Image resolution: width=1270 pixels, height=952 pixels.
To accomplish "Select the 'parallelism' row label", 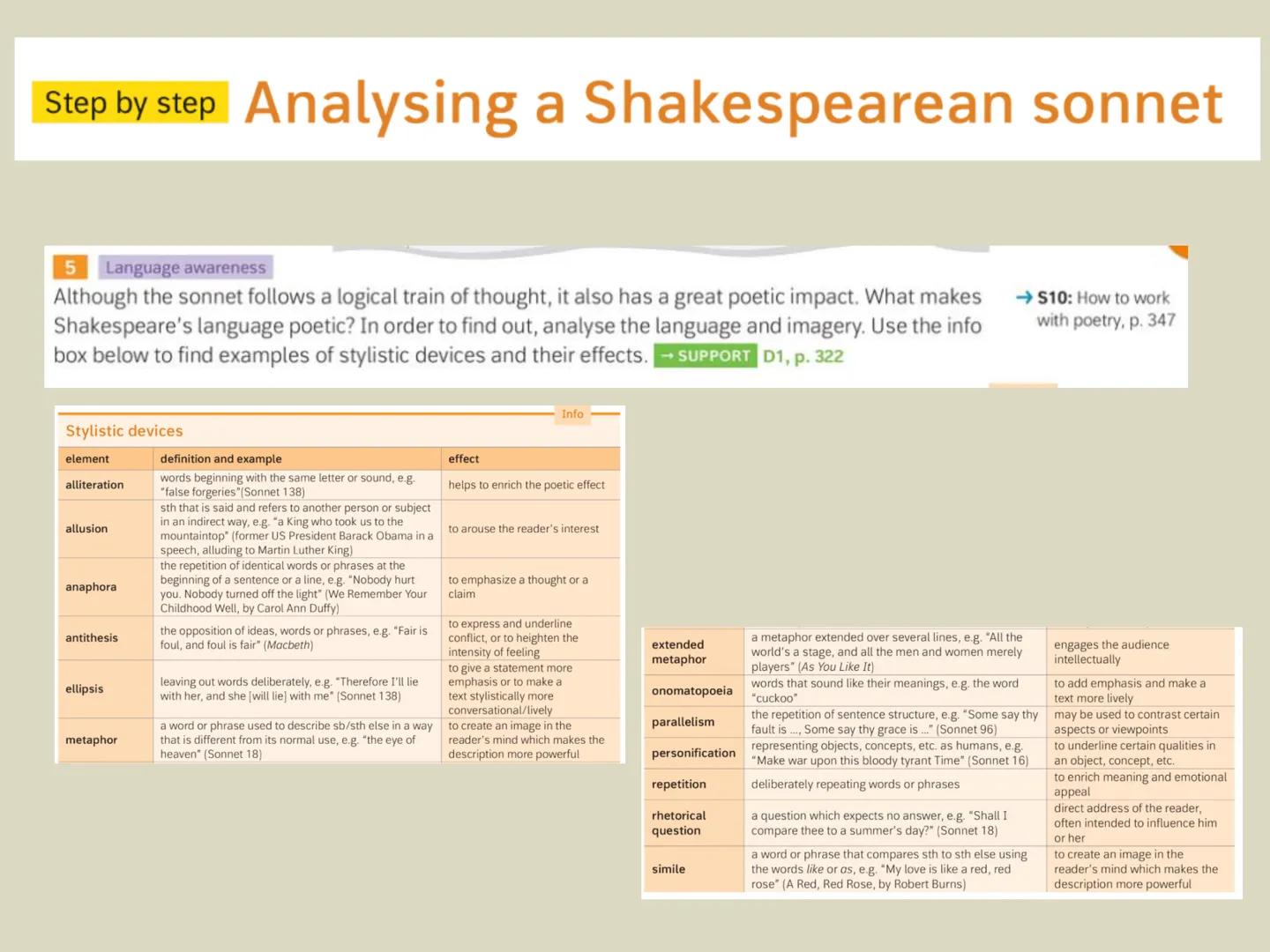I will tap(684, 722).
